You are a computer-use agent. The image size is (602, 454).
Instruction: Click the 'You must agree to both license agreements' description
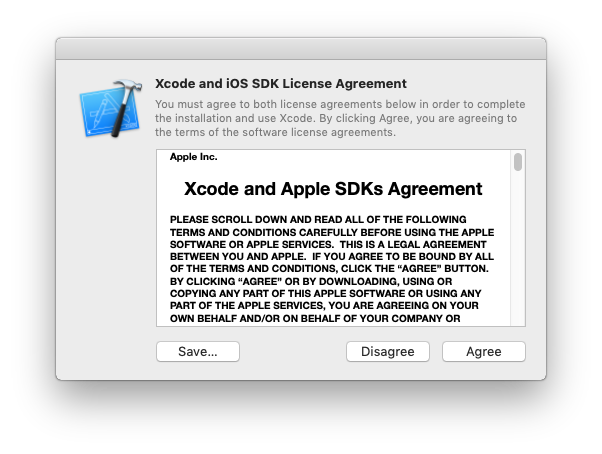point(340,118)
